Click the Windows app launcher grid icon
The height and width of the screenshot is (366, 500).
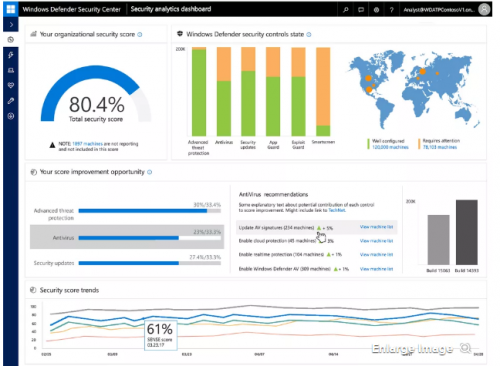(x=10, y=9)
